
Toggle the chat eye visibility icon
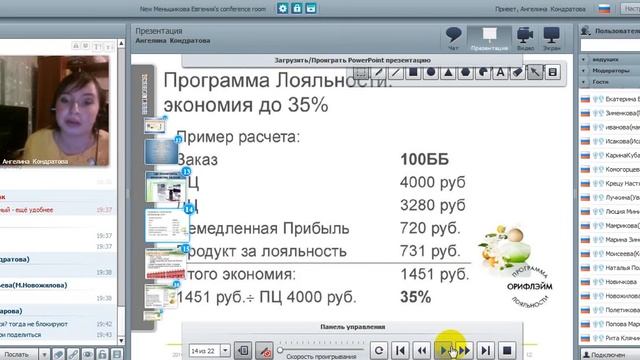[88, 355]
